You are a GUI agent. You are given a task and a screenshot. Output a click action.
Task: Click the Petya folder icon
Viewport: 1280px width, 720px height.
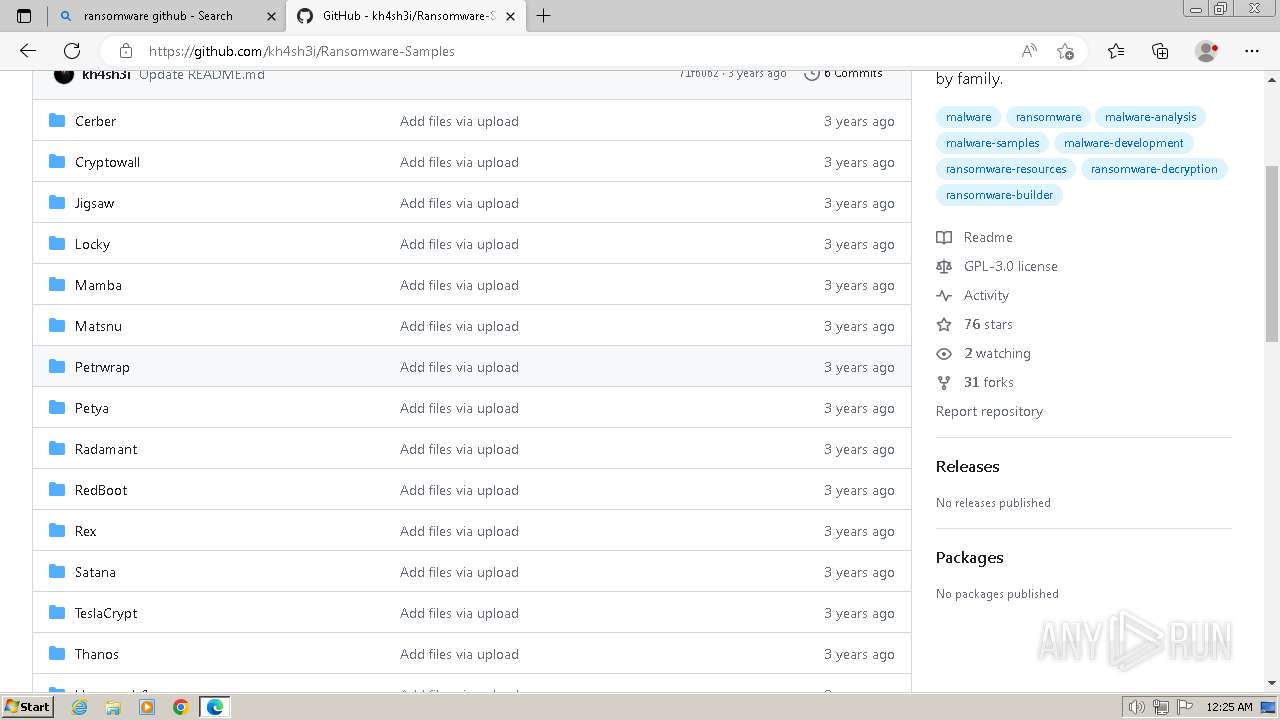(57, 408)
